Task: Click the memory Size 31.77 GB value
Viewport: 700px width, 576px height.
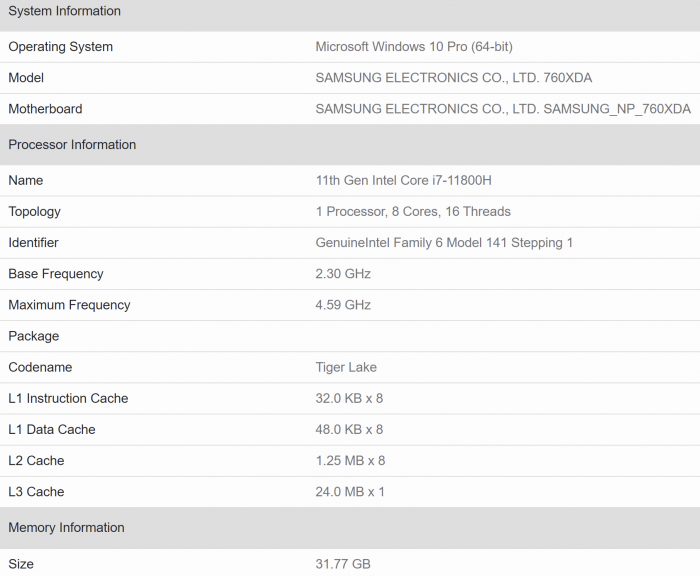Action: click(x=343, y=564)
